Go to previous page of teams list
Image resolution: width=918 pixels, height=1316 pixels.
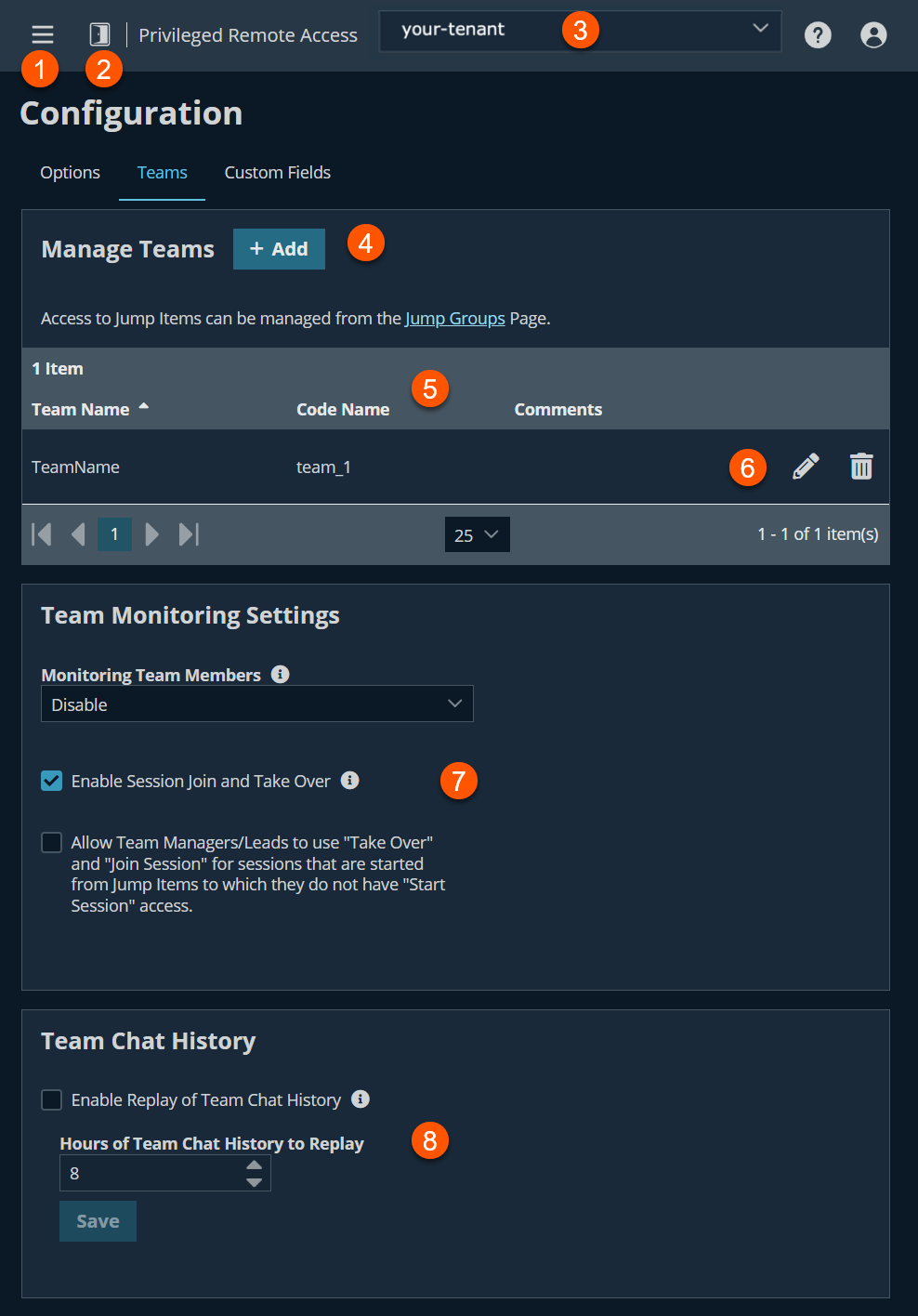coord(78,534)
